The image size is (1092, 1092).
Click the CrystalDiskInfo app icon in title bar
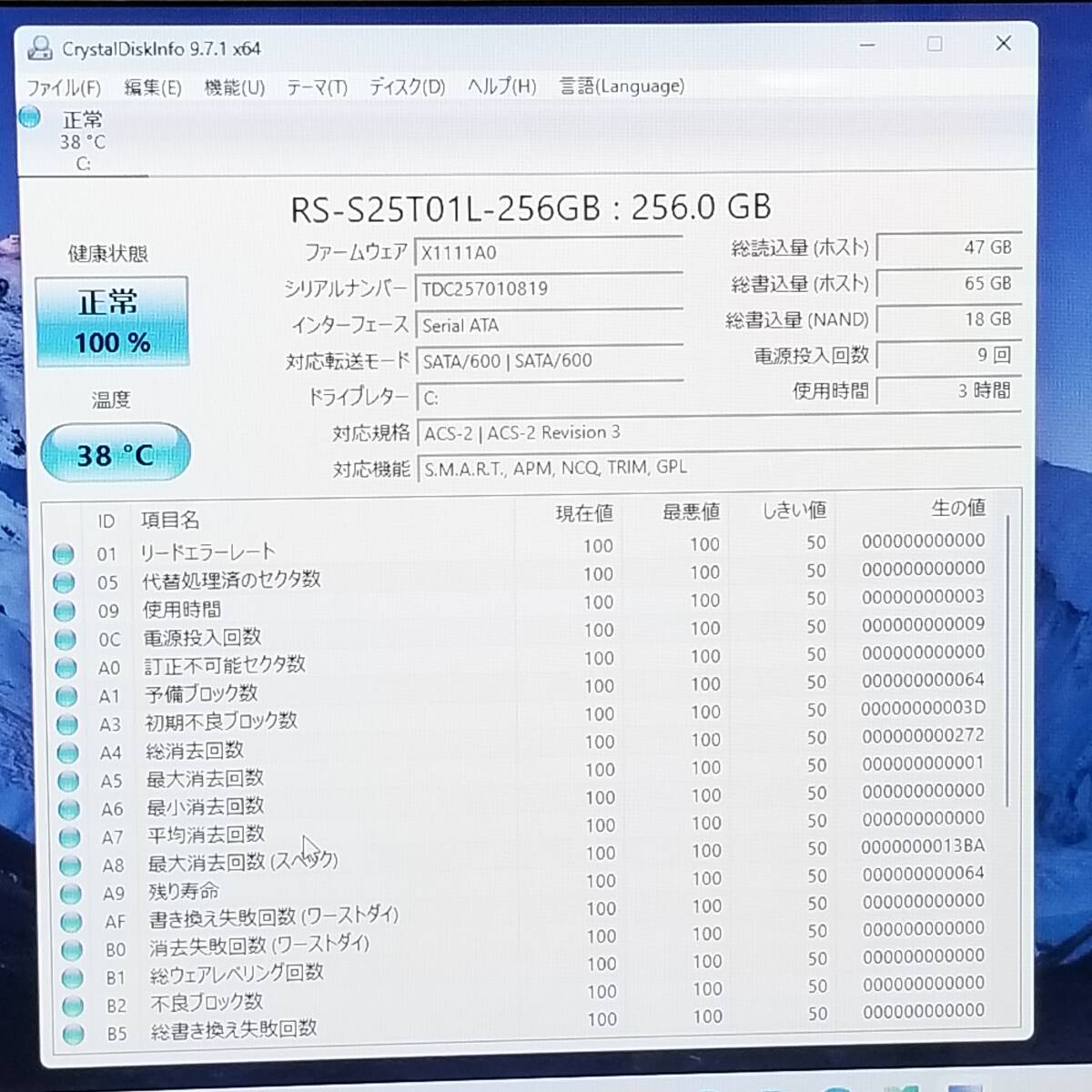click(39, 48)
